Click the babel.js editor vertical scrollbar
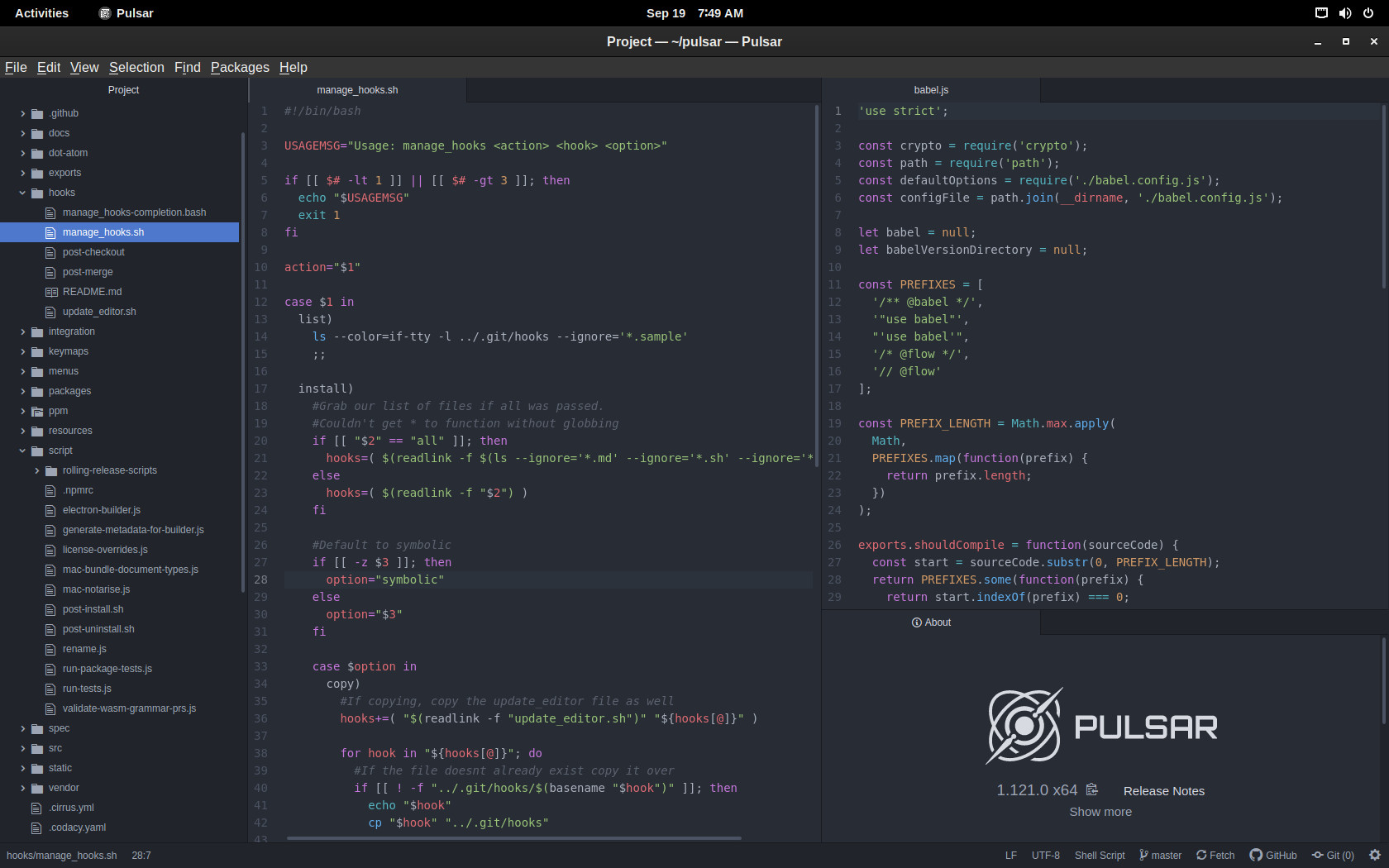Screen dimensions: 1389x868 click(x=1383, y=197)
